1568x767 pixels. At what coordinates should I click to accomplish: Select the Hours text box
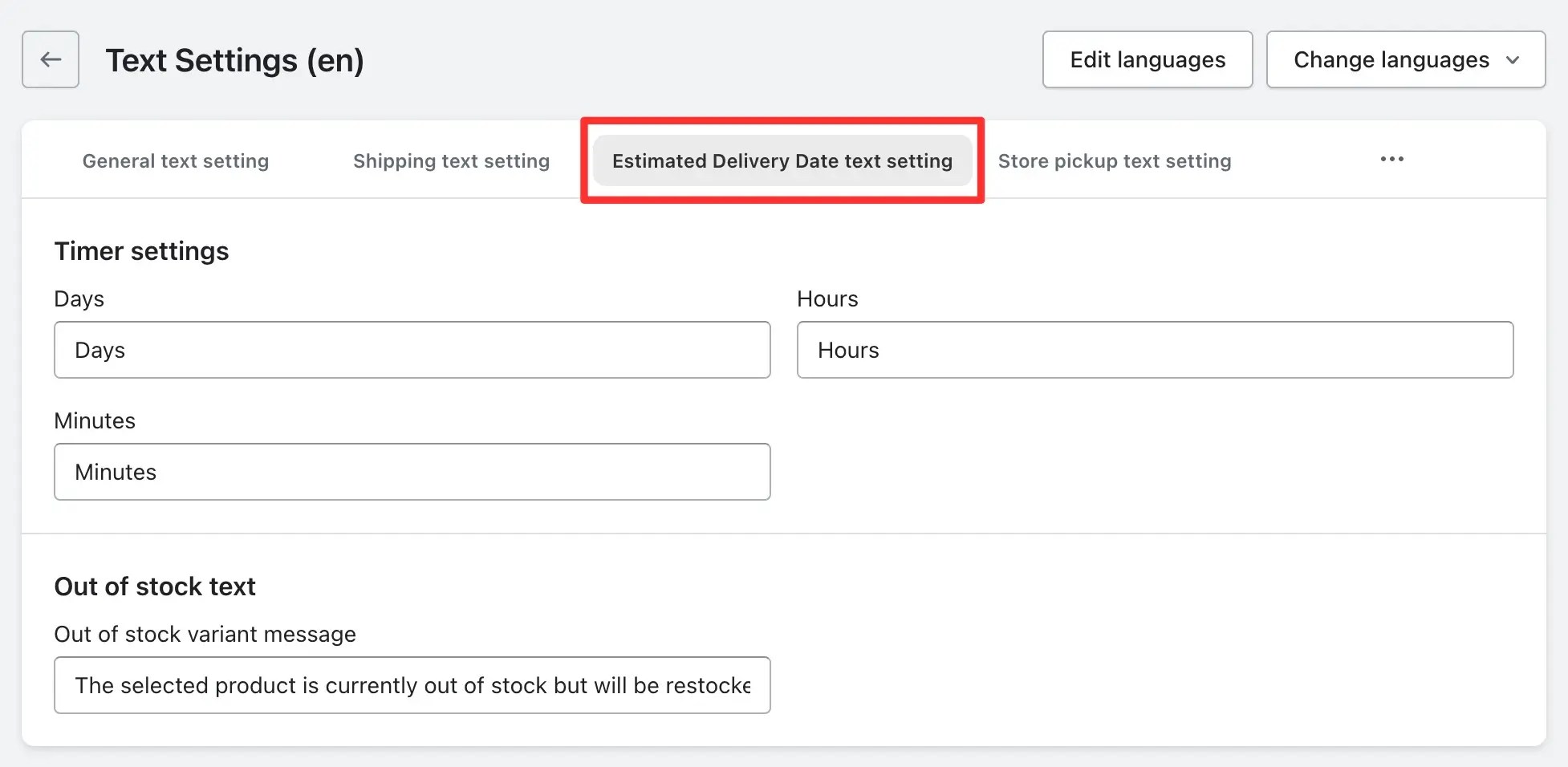tap(1155, 350)
